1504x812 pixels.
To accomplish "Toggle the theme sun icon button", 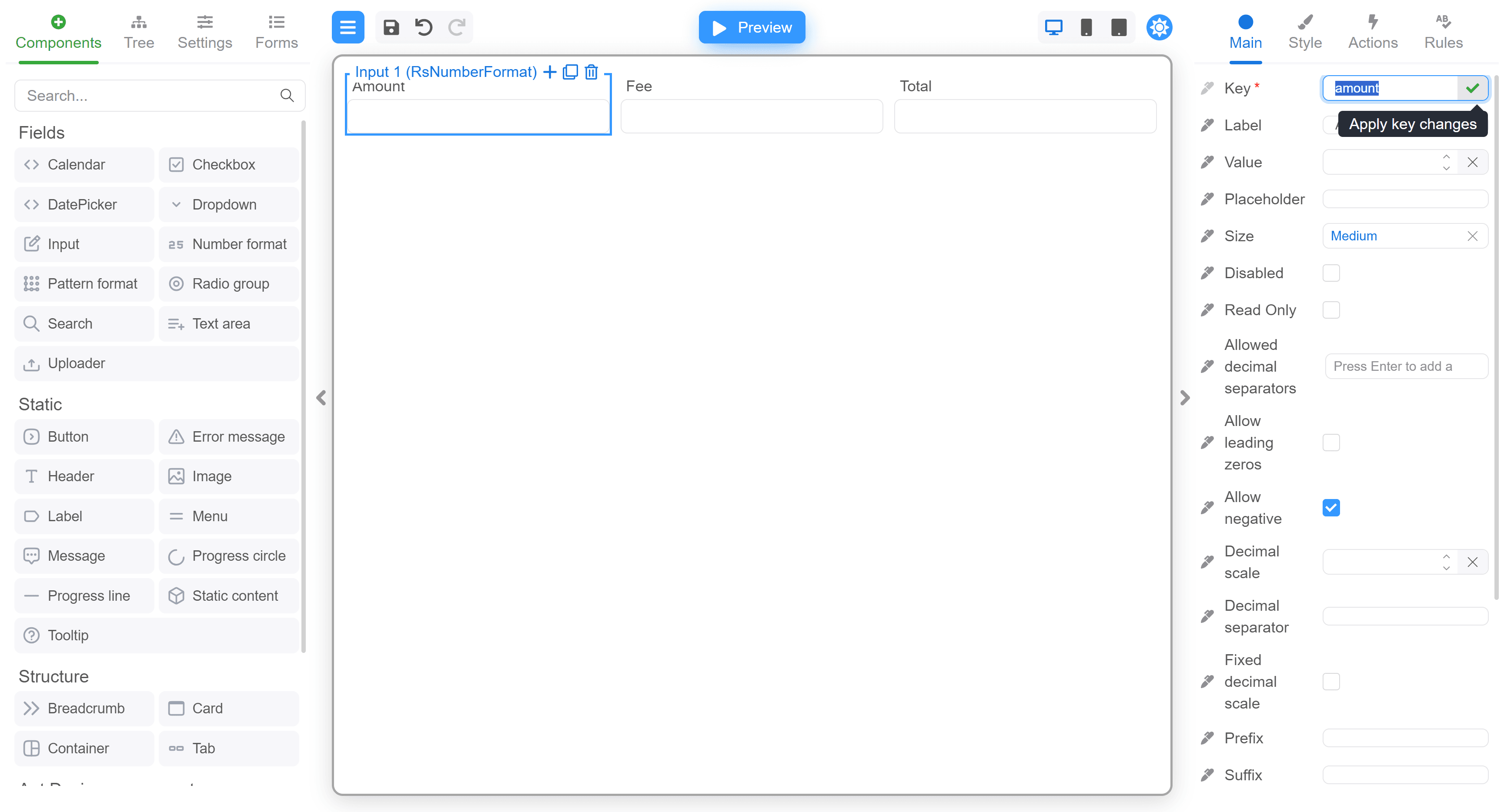I will (x=1159, y=27).
